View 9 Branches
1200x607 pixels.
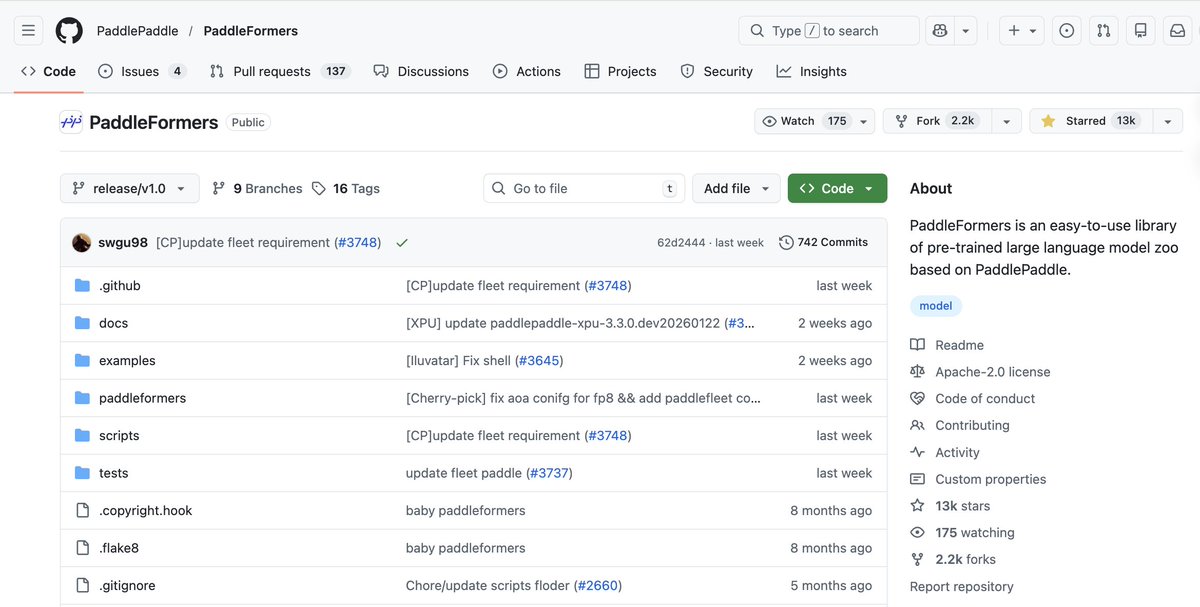coord(258,188)
